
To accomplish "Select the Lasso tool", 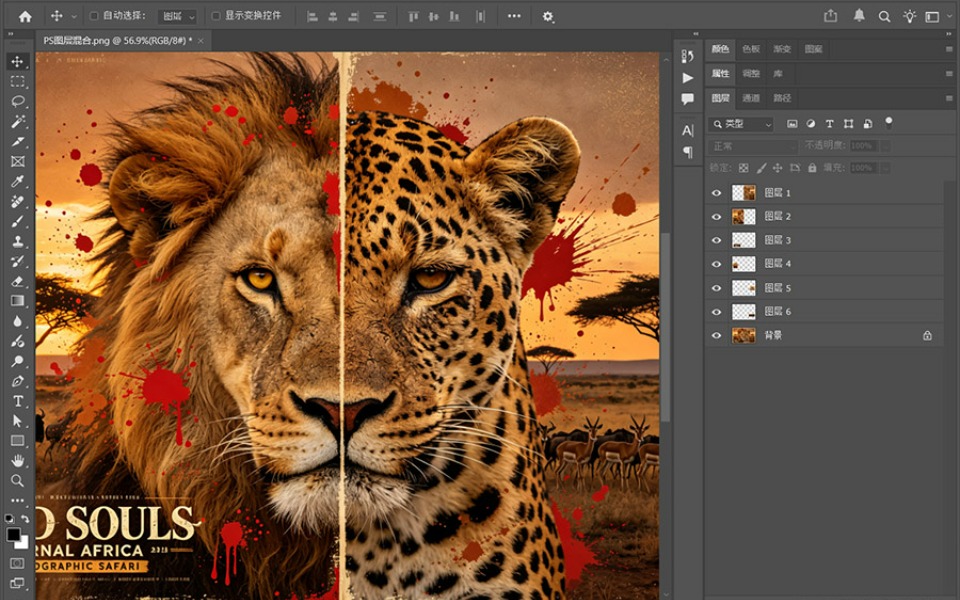I will tap(18, 102).
